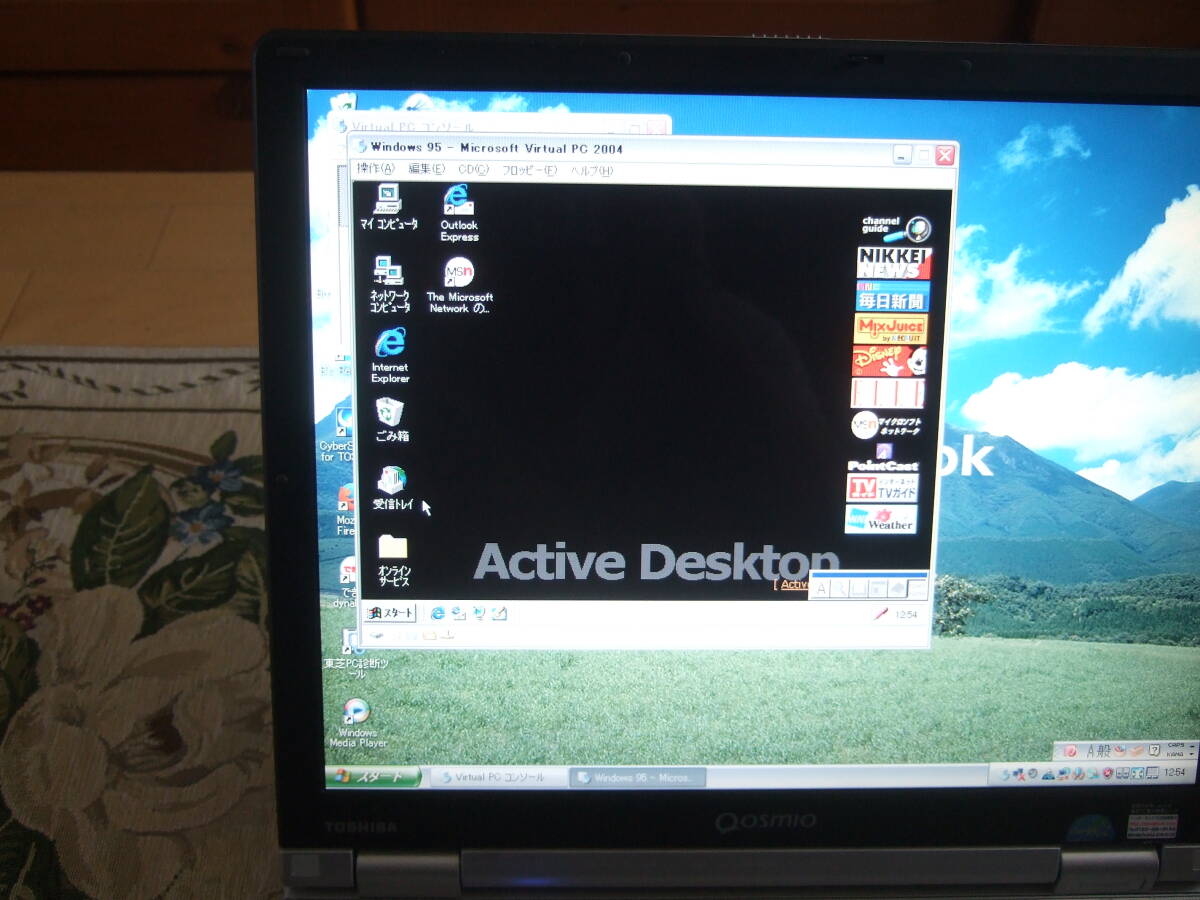Screen dimensions: 1200x900
Task: Open the CD(C) menu in Virtual PC
Action: [x=473, y=170]
